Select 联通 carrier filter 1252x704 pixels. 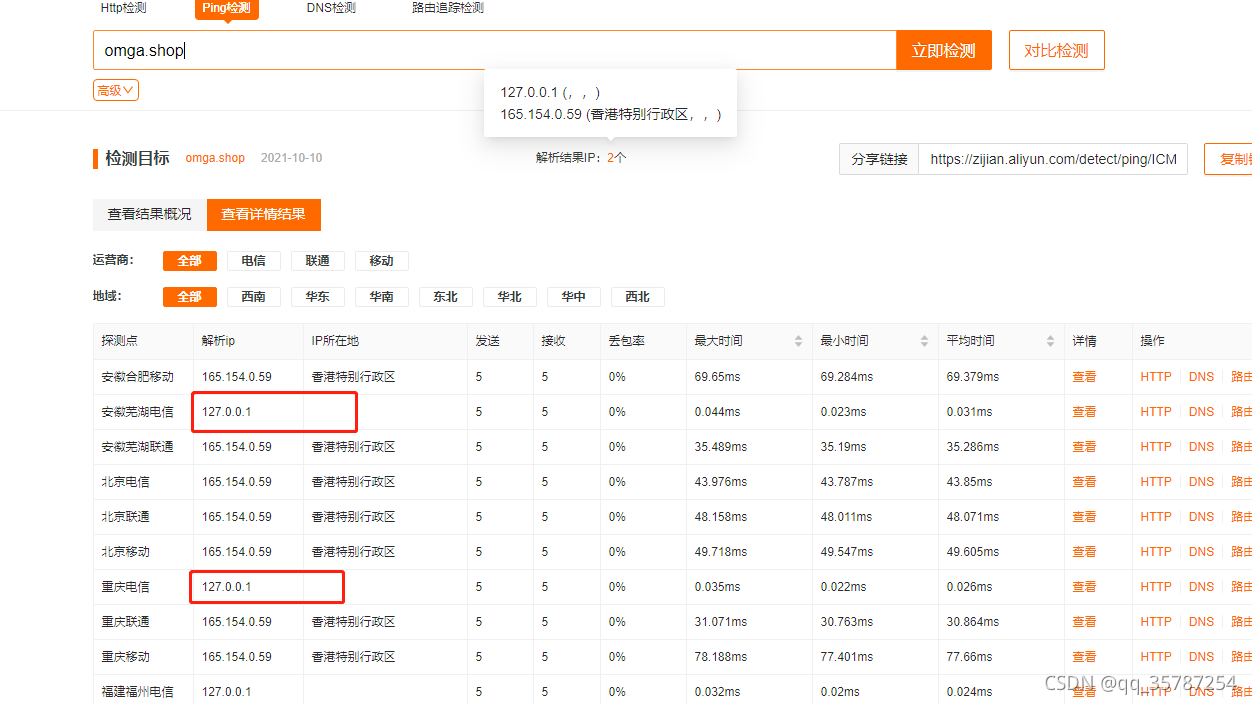click(x=318, y=261)
